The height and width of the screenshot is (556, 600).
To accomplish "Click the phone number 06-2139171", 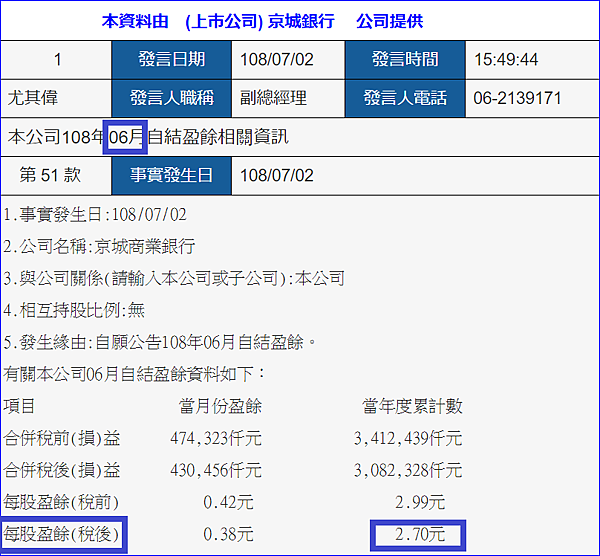I will click(517, 98).
